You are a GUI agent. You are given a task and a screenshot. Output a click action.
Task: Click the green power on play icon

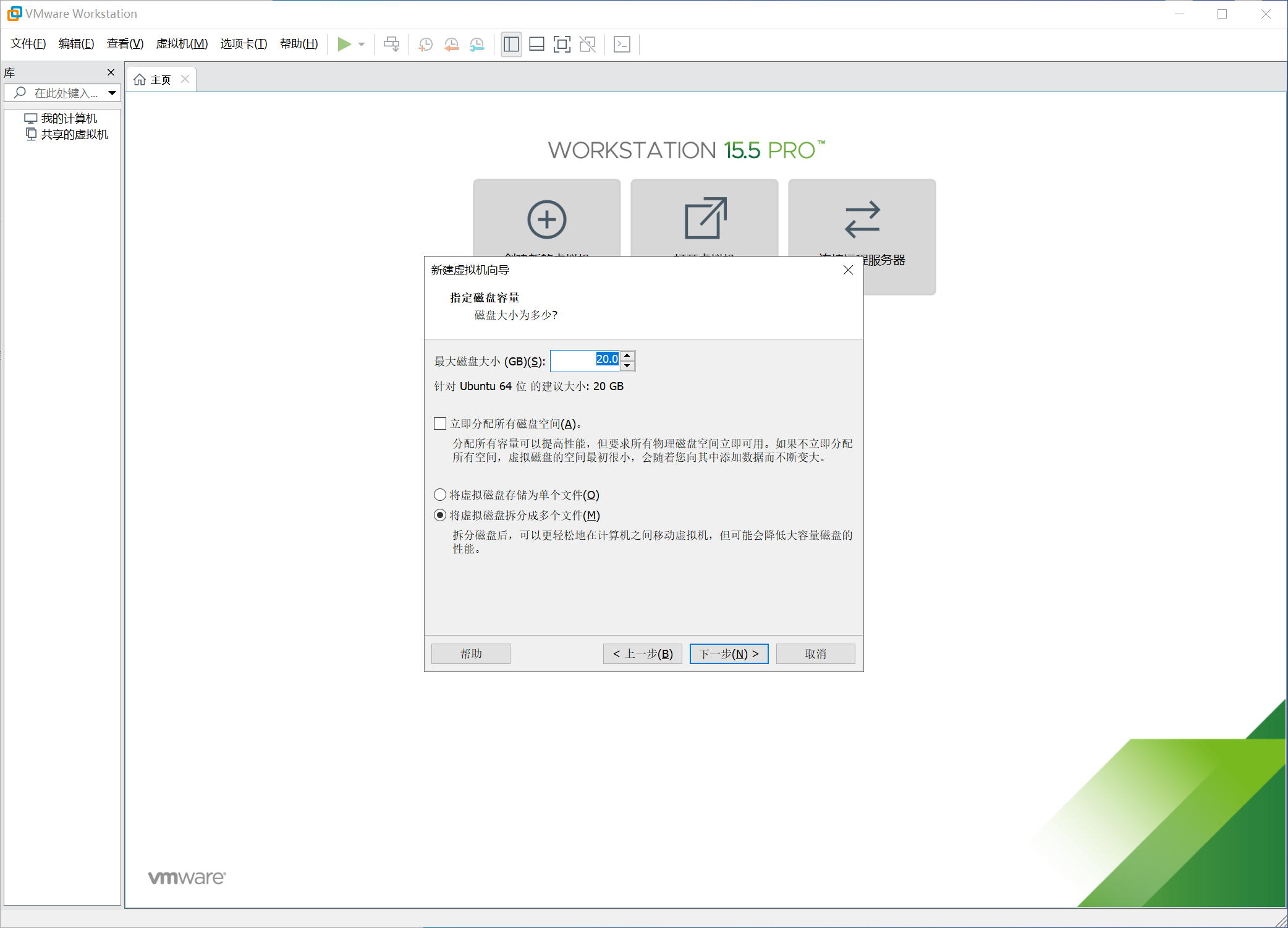coord(344,44)
